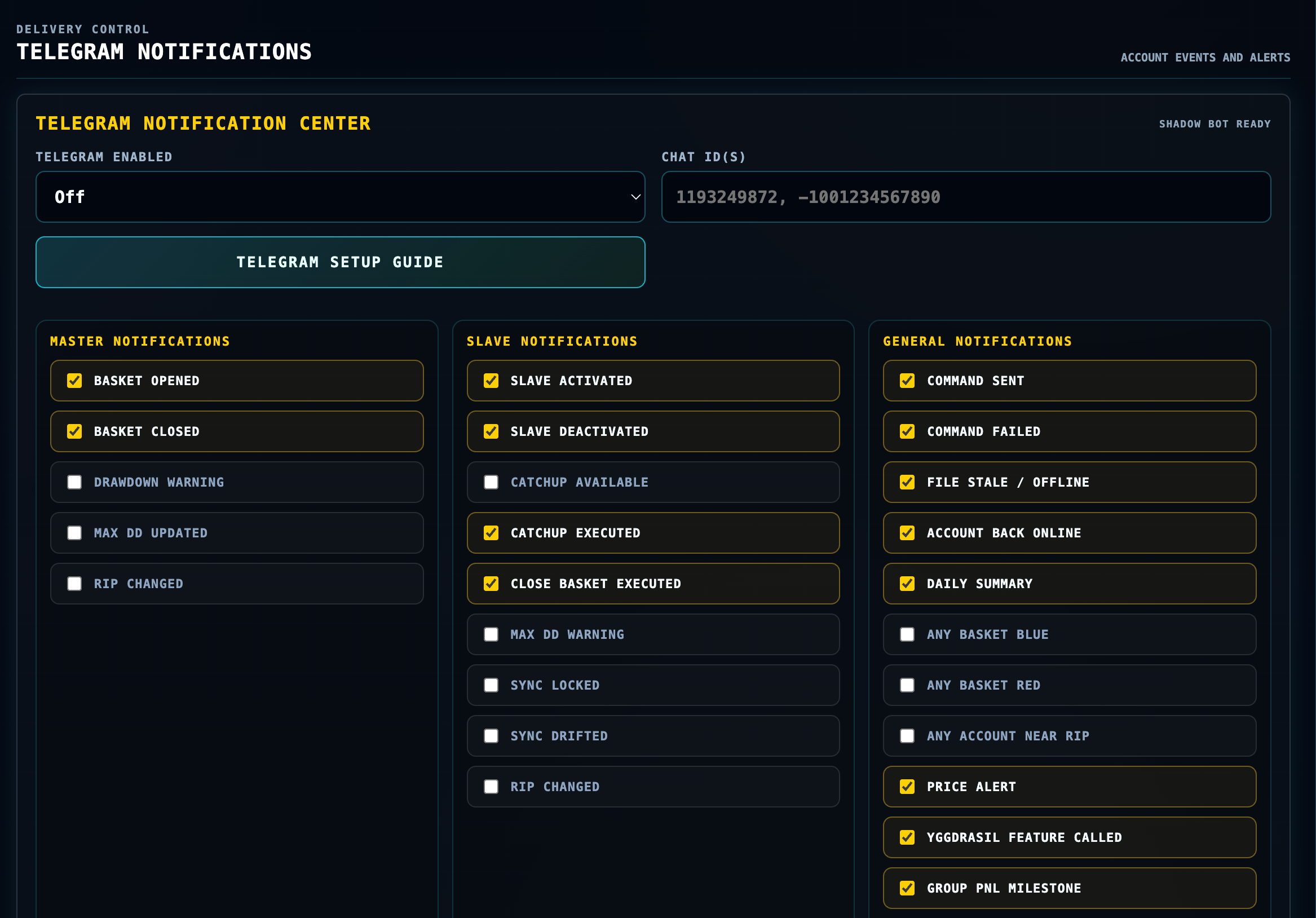
Task: Uncheck the Slave Activated notification
Action: 491,381
